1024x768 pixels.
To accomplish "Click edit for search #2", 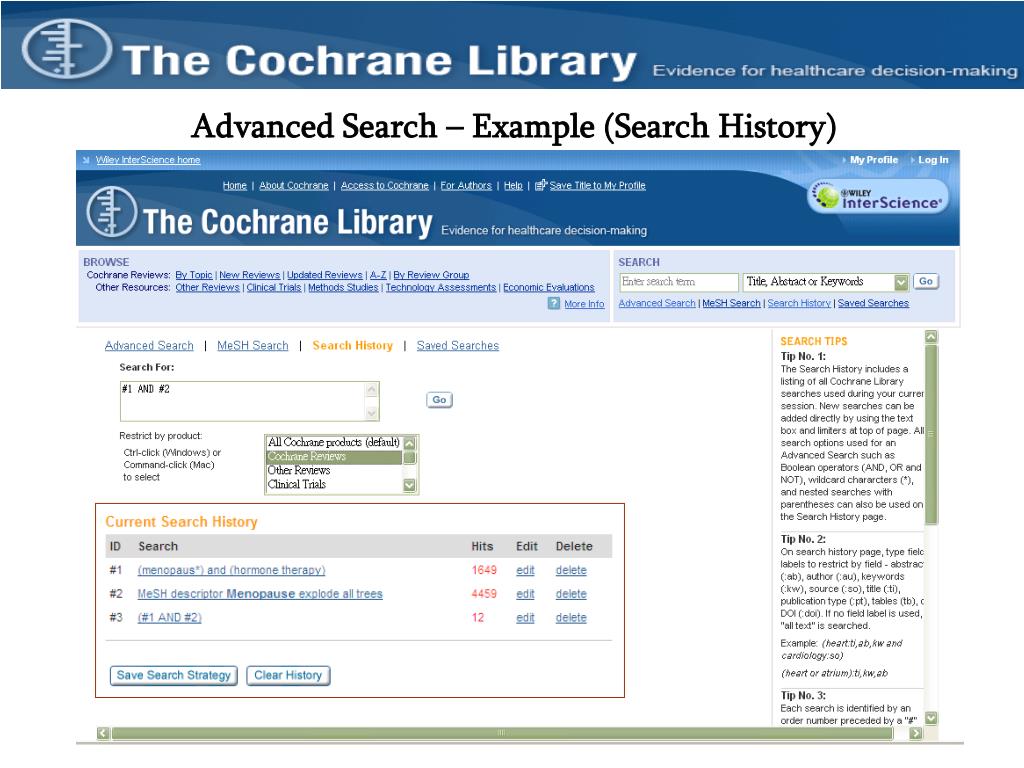I will tap(525, 594).
